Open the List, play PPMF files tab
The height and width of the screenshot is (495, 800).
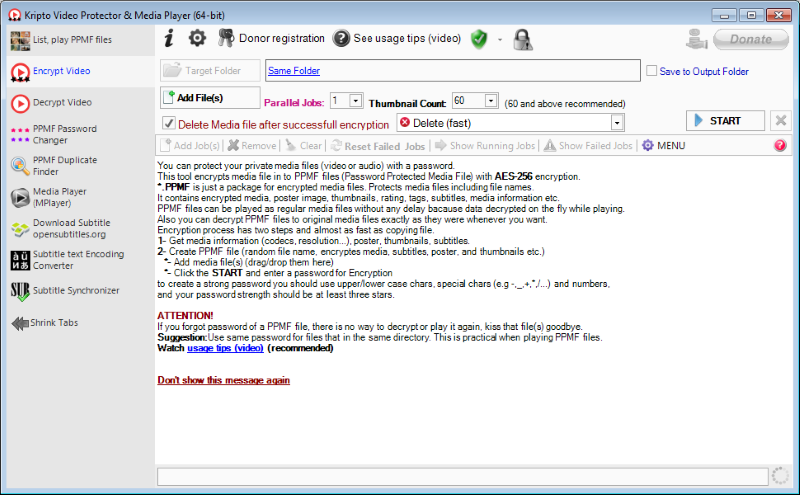pyautogui.click(x=80, y=40)
